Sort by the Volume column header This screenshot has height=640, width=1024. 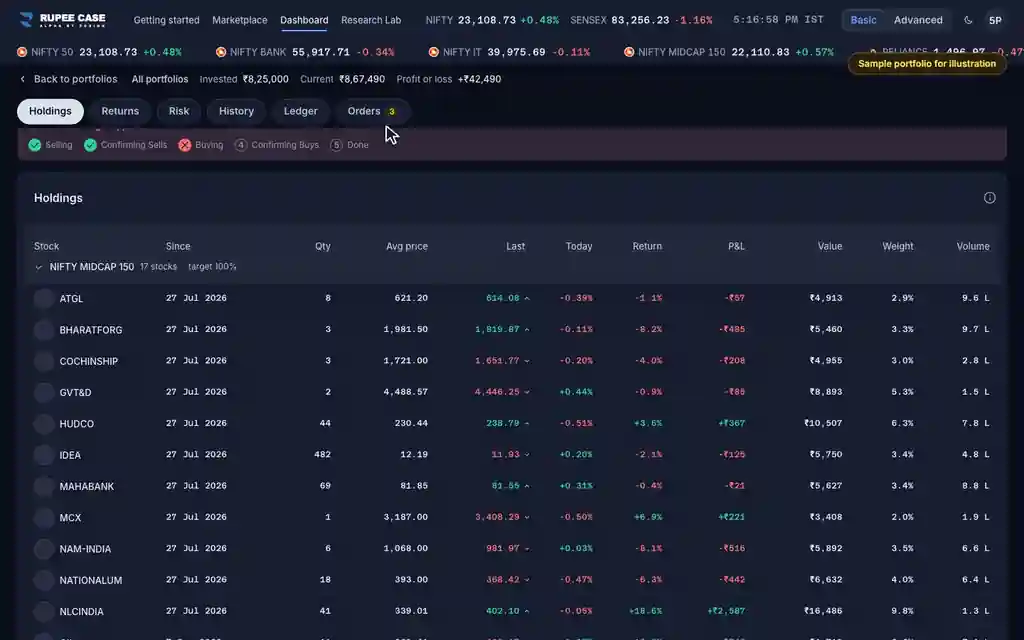pyautogui.click(x=973, y=246)
